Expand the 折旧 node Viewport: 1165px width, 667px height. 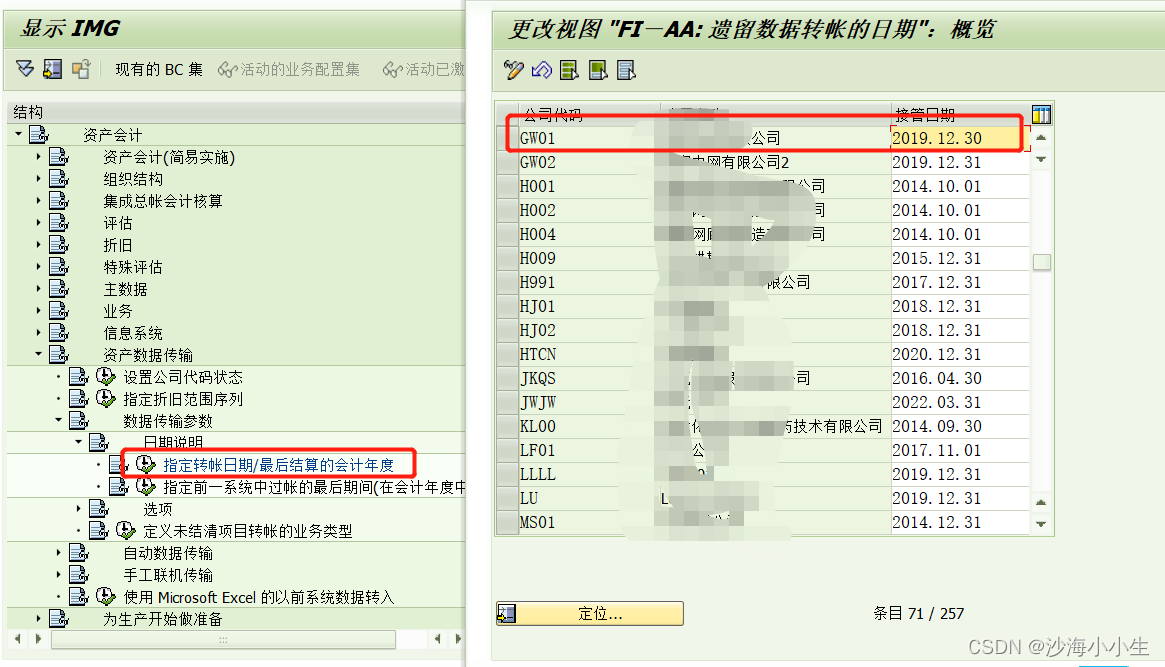(39, 244)
